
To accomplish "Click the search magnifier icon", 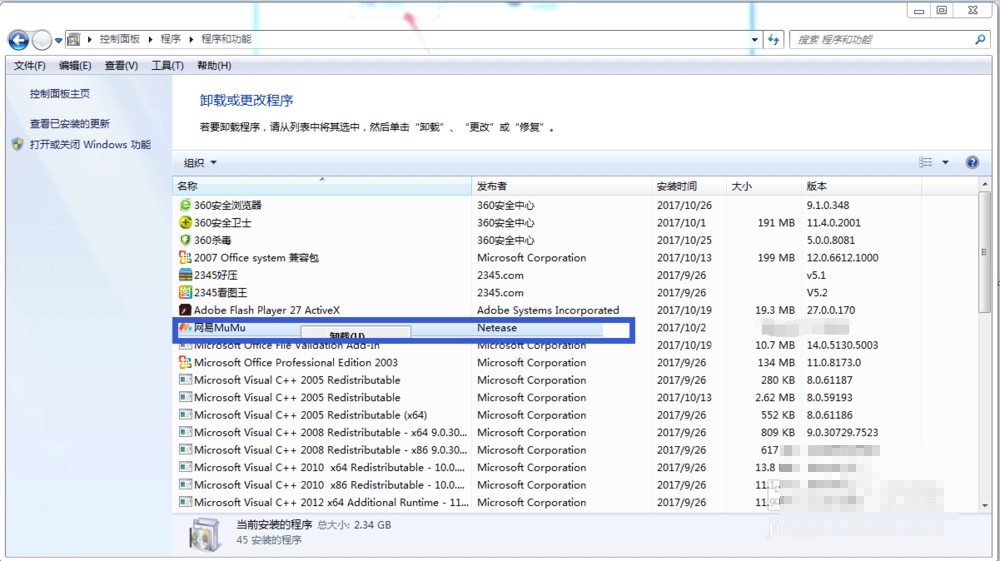I will [980, 40].
